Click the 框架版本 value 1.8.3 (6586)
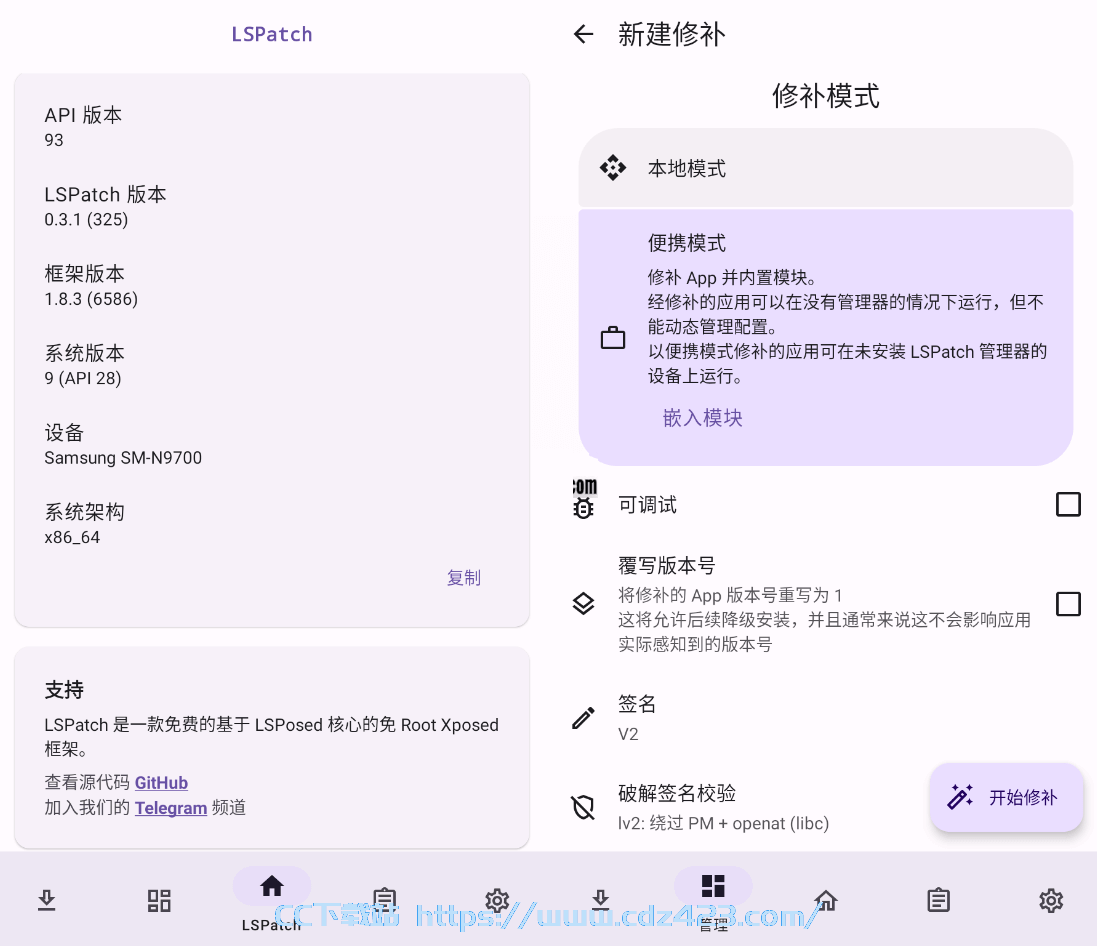The width and height of the screenshot is (1097, 946). tap(91, 299)
